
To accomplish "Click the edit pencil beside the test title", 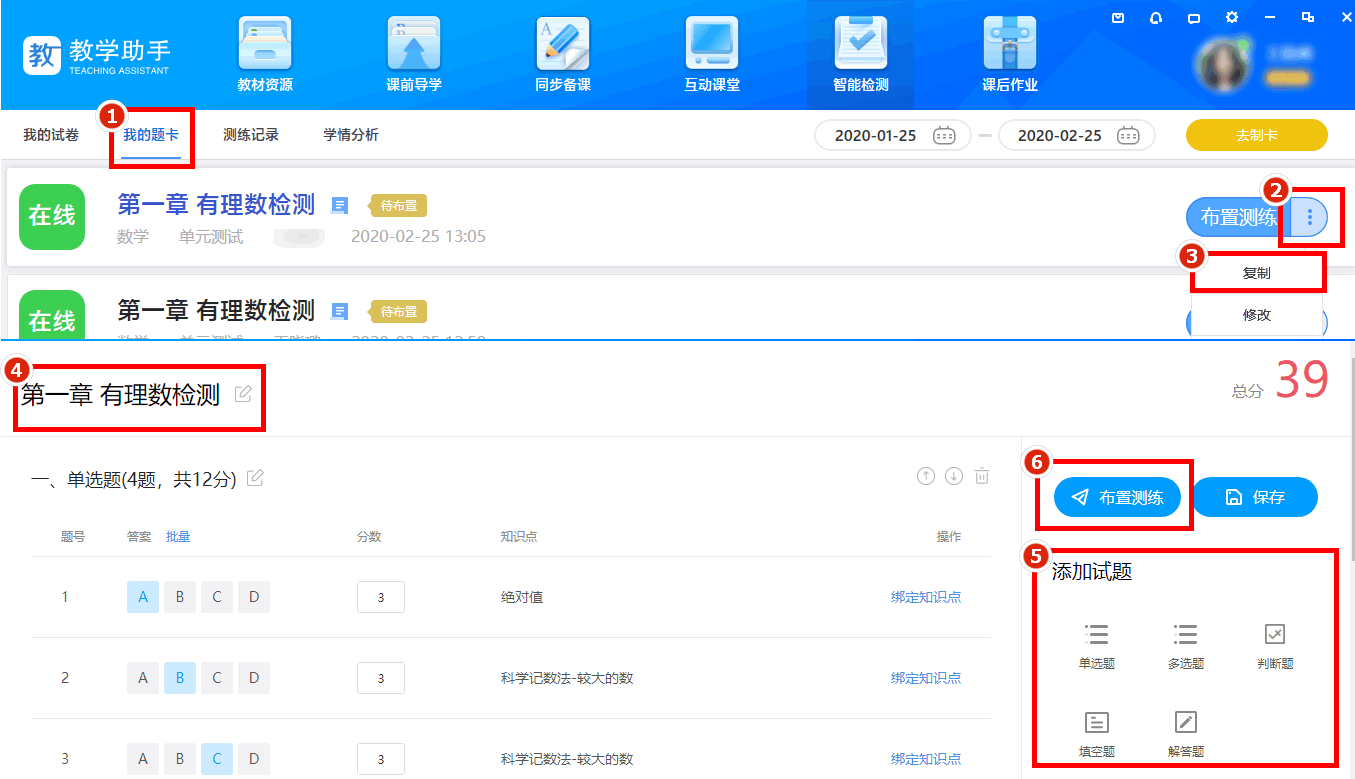I will 243,394.
